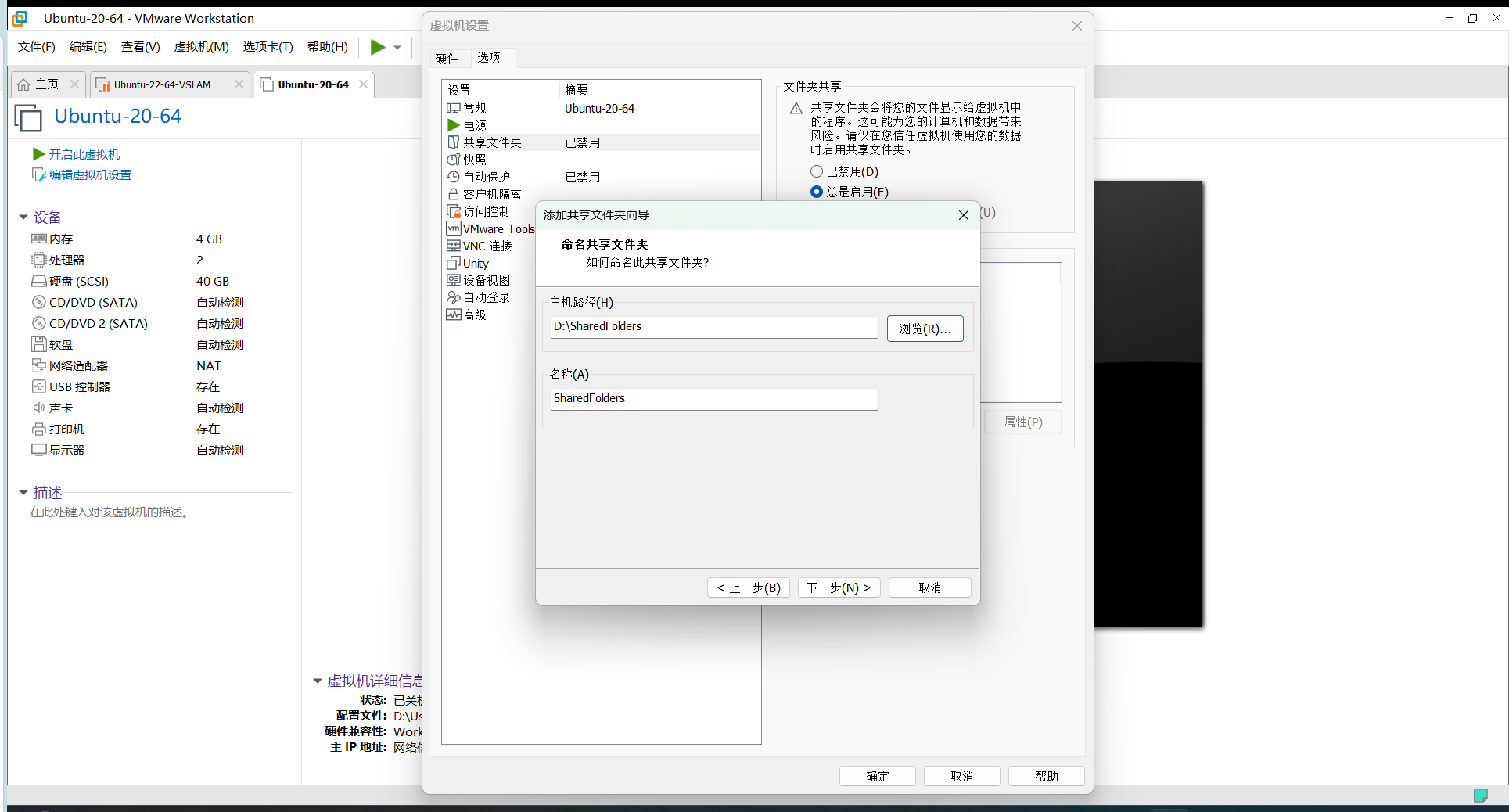This screenshot has width=1509, height=812.
Task: Click the 名称 SharedFolders input field
Action: (713, 399)
